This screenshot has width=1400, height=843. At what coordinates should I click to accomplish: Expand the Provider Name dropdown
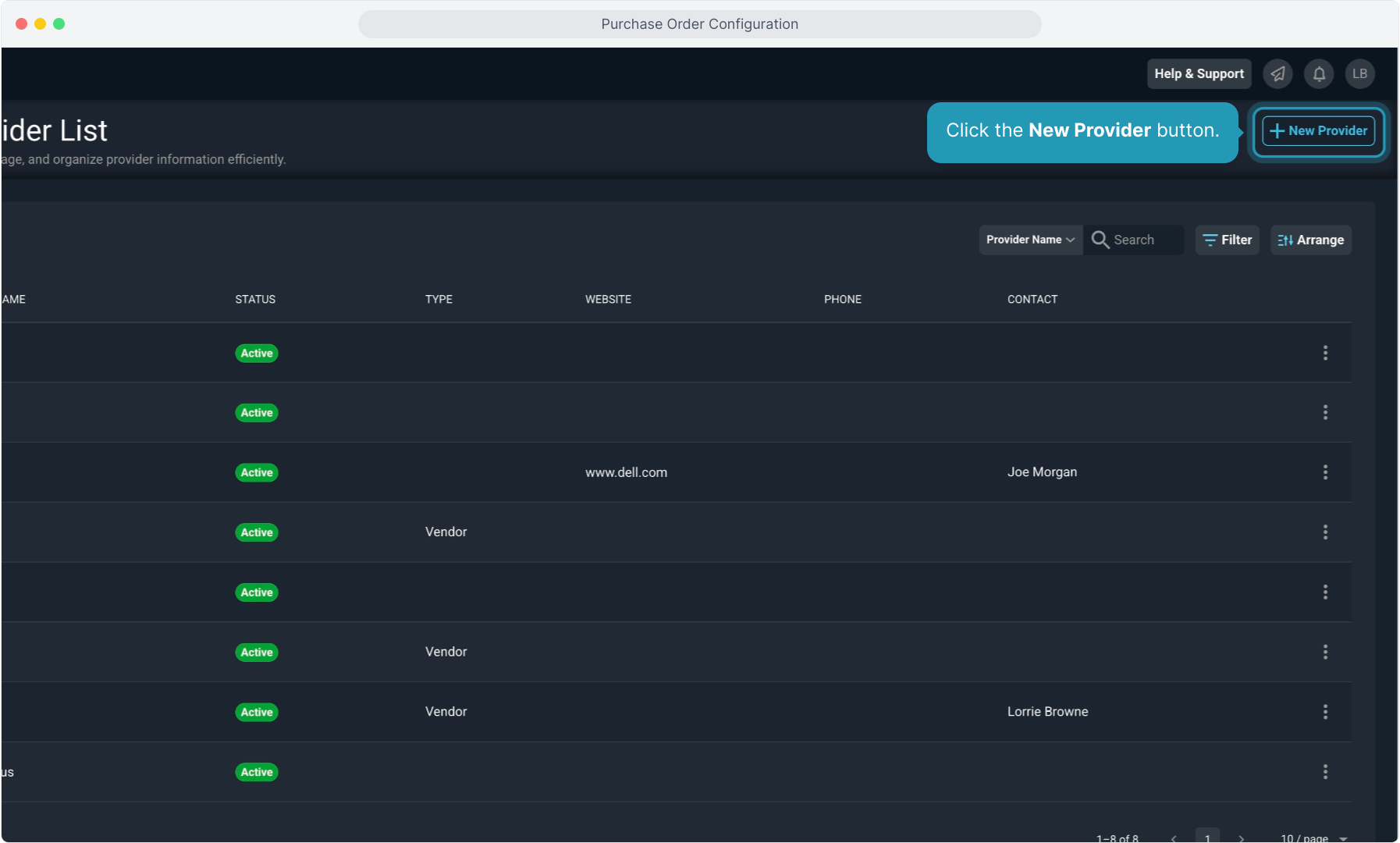pyautogui.click(x=1030, y=240)
